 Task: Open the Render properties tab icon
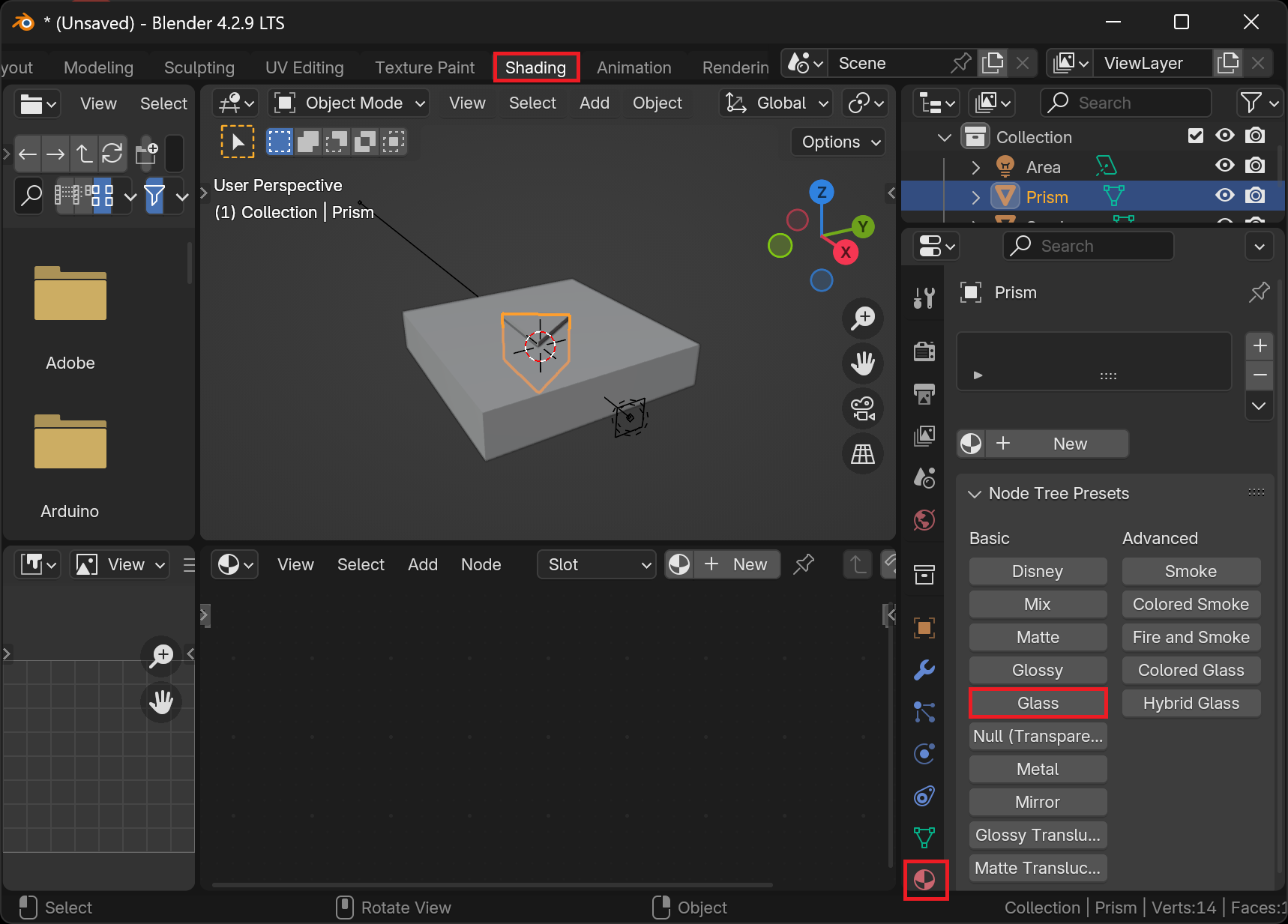[x=924, y=351]
